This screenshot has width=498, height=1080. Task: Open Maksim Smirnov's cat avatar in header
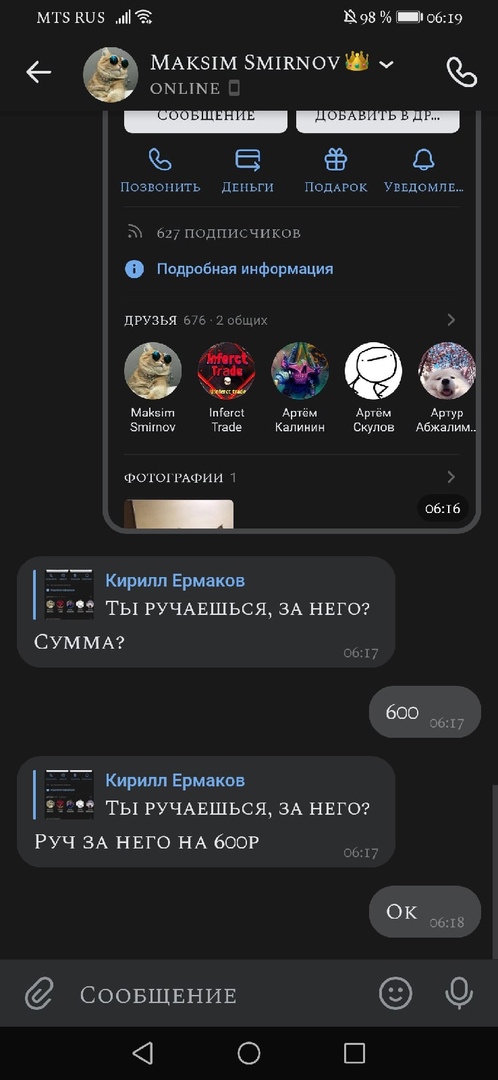pos(110,74)
